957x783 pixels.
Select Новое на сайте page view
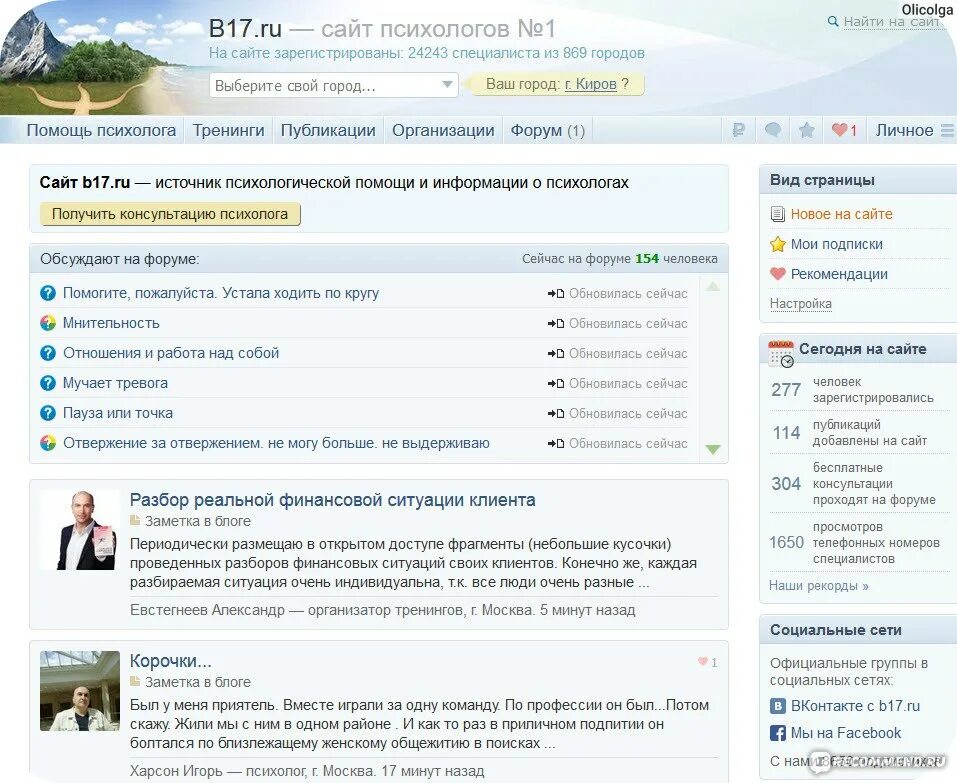tap(841, 214)
